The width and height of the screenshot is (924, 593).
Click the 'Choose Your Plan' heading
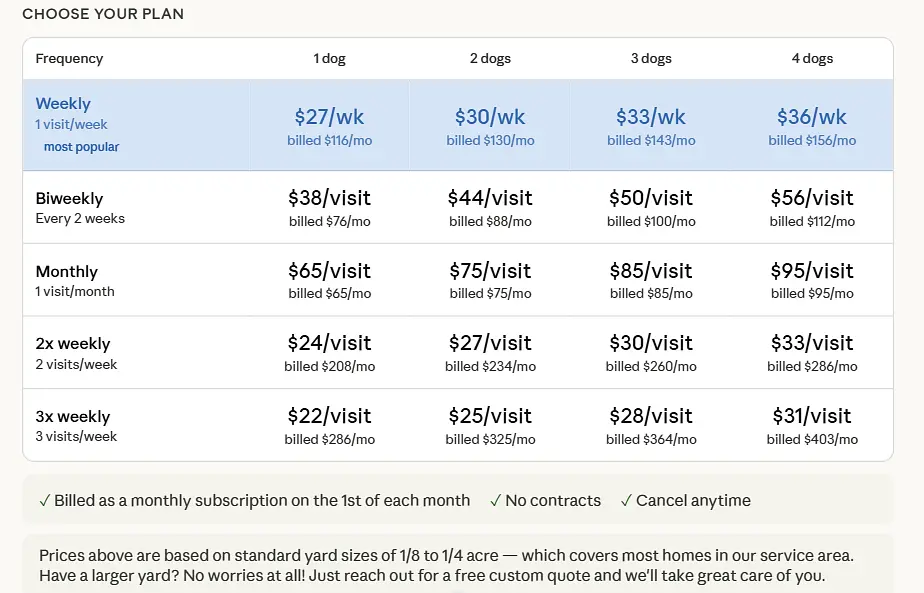click(x=103, y=14)
